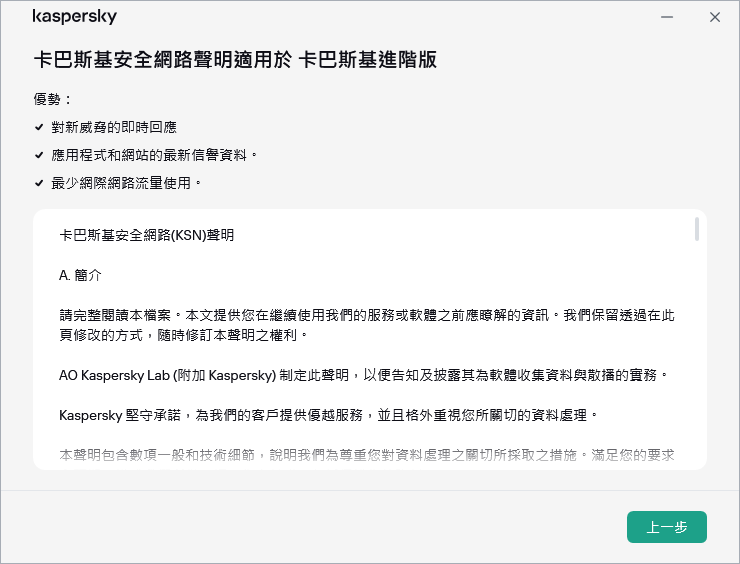Viewport: 740px width, 564px height.
Task: Close the Kaspersky Security Network dialog
Action: point(714,18)
